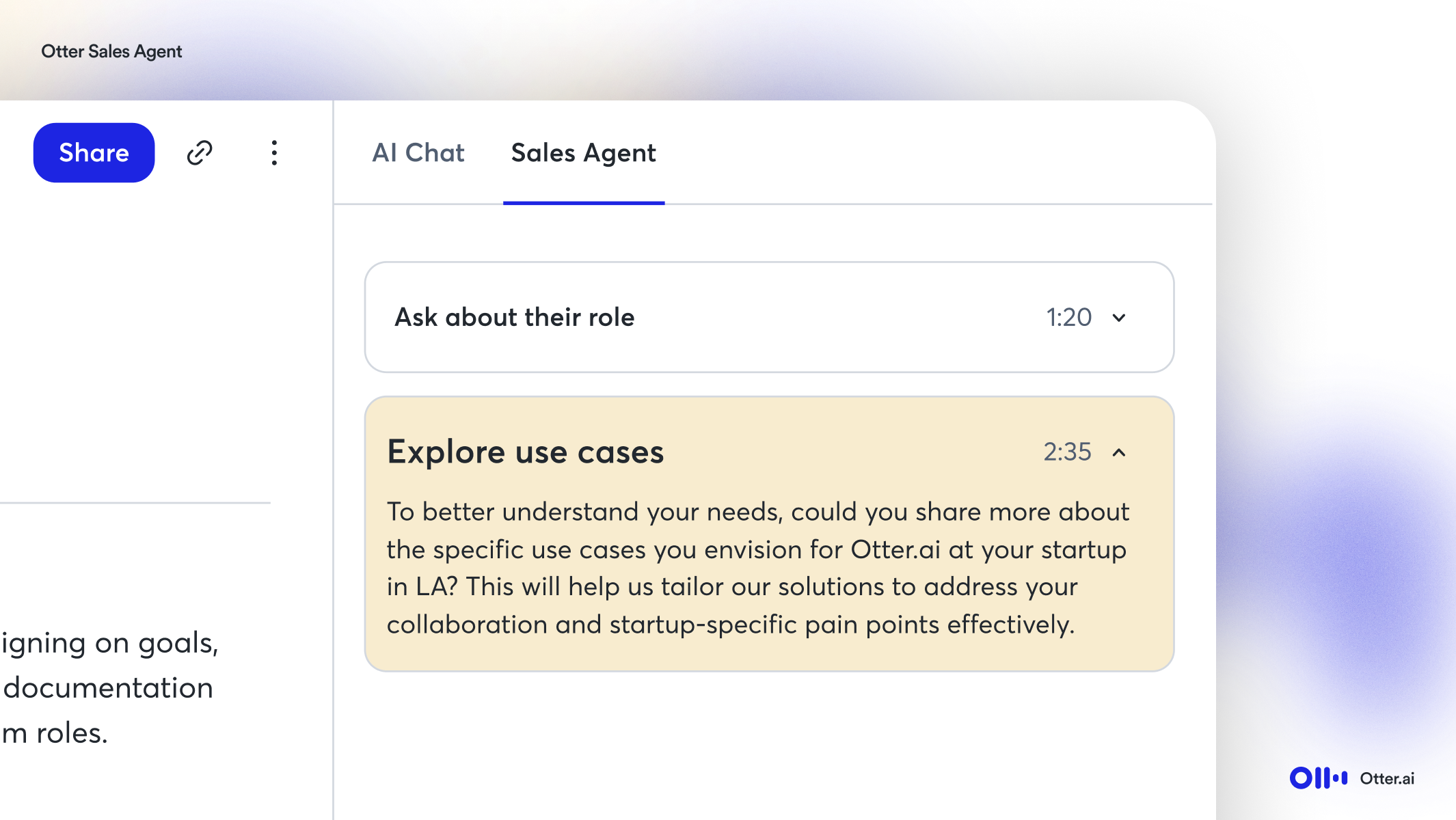Viewport: 1456px width, 820px height.
Task: Click the goals text in the left summary
Action: point(176,643)
